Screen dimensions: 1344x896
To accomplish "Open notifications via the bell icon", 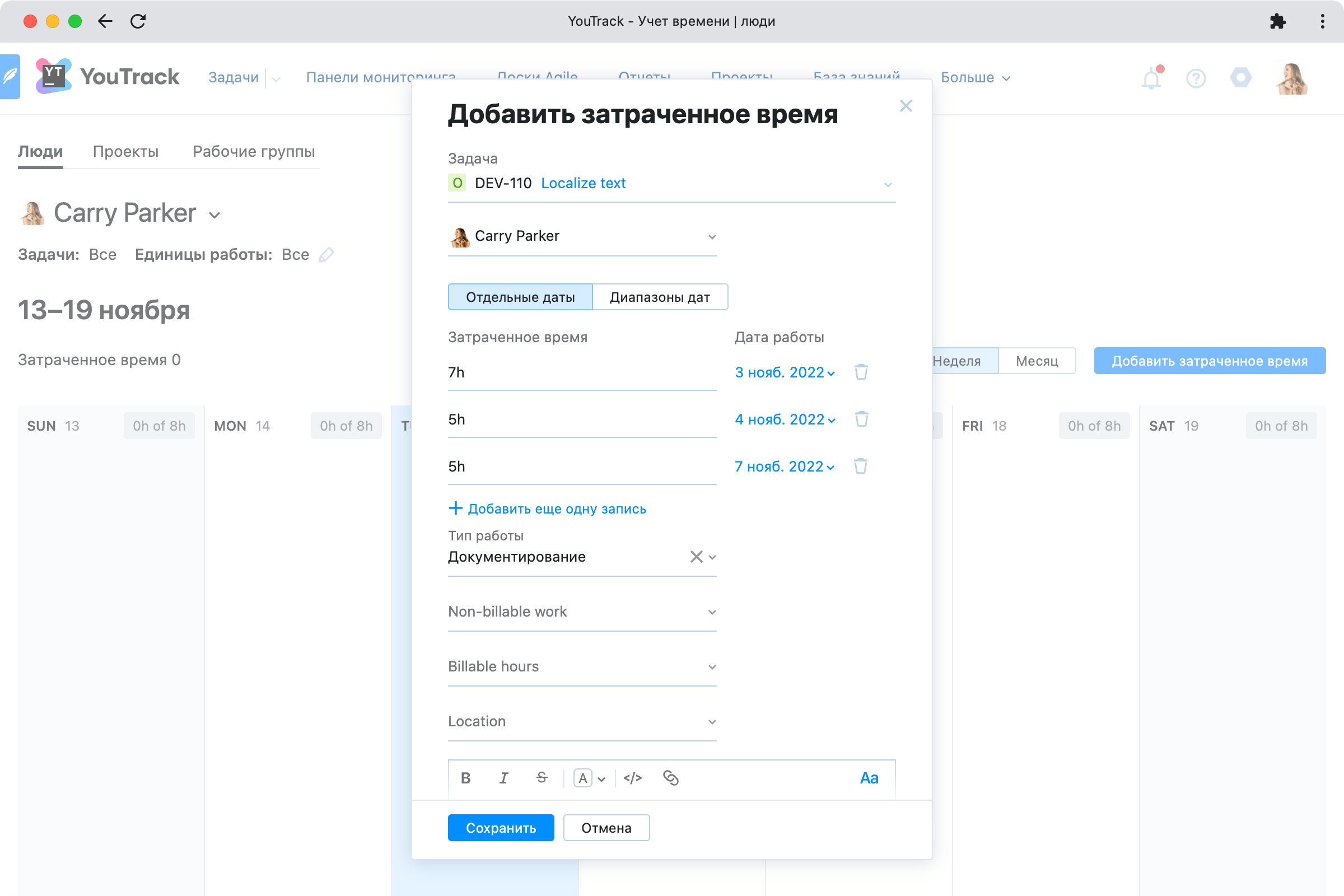I will pyautogui.click(x=1151, y=78).
